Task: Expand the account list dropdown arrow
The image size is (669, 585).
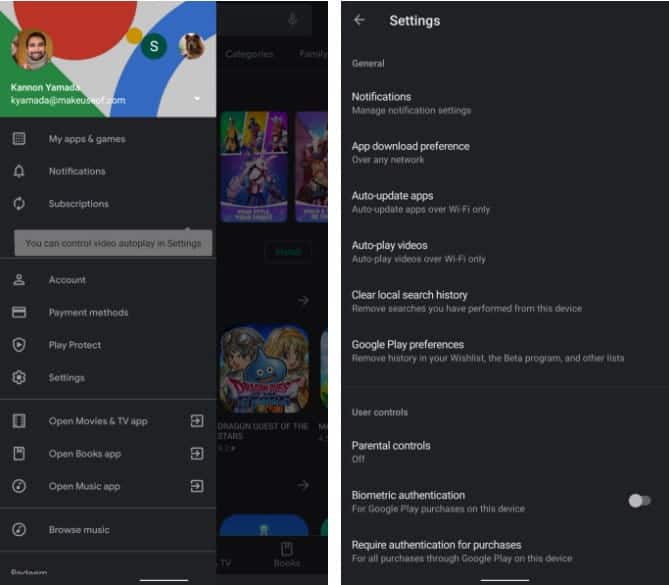Action: [197, 99]
